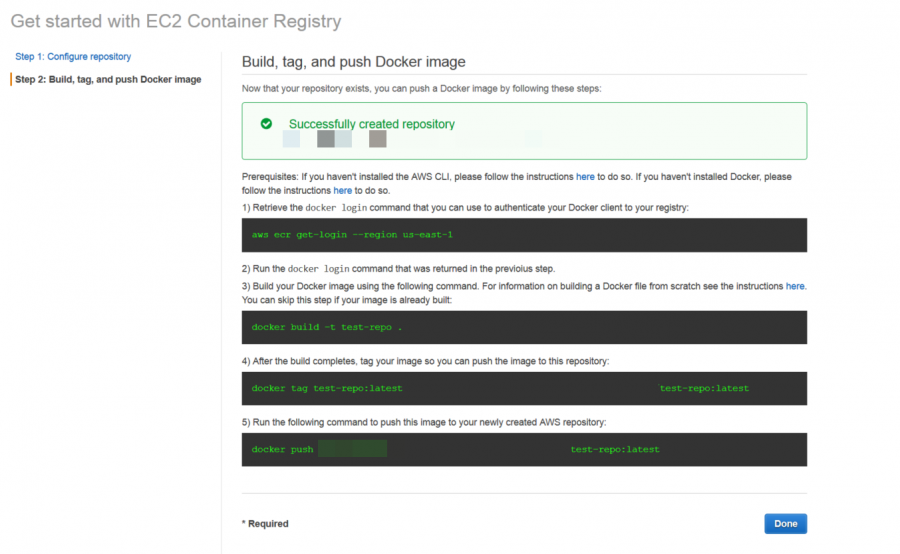Open the Docker file from scratch 'here' link
This screenshot has width=900, height=554.
(x=794, y=286)
